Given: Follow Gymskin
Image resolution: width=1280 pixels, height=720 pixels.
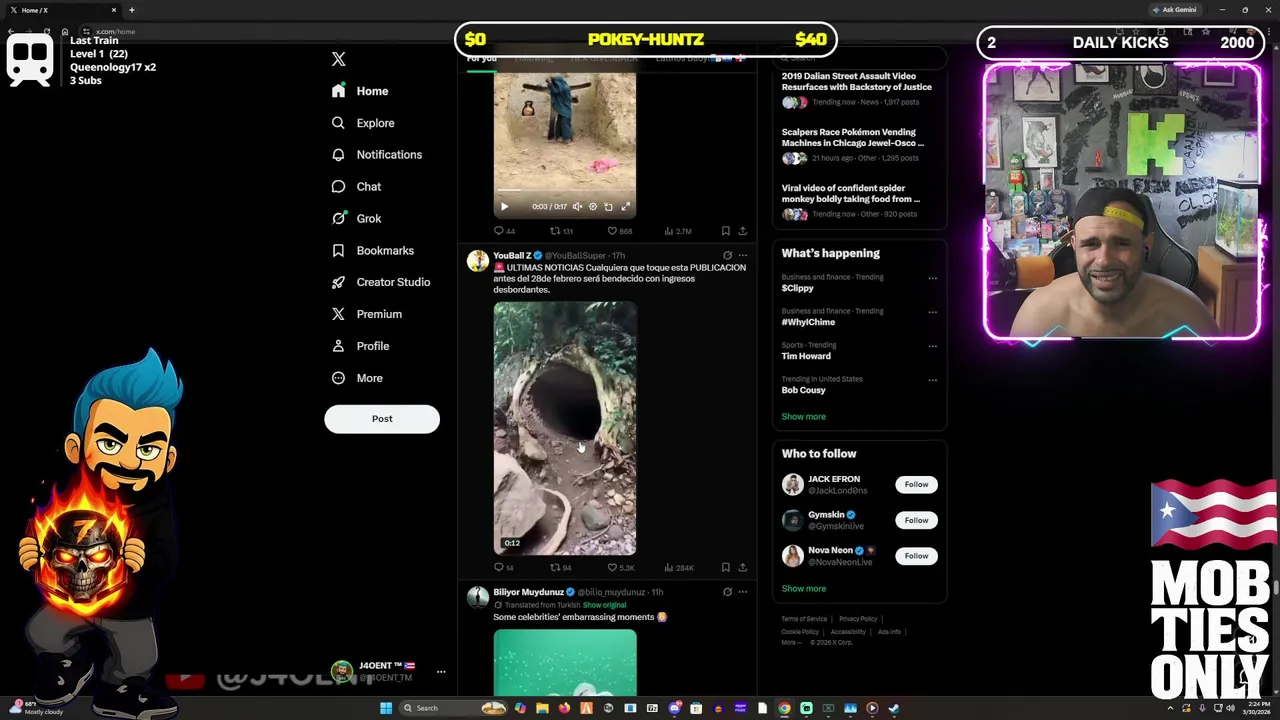Looking at the screenshot, I should click(916, 520).
